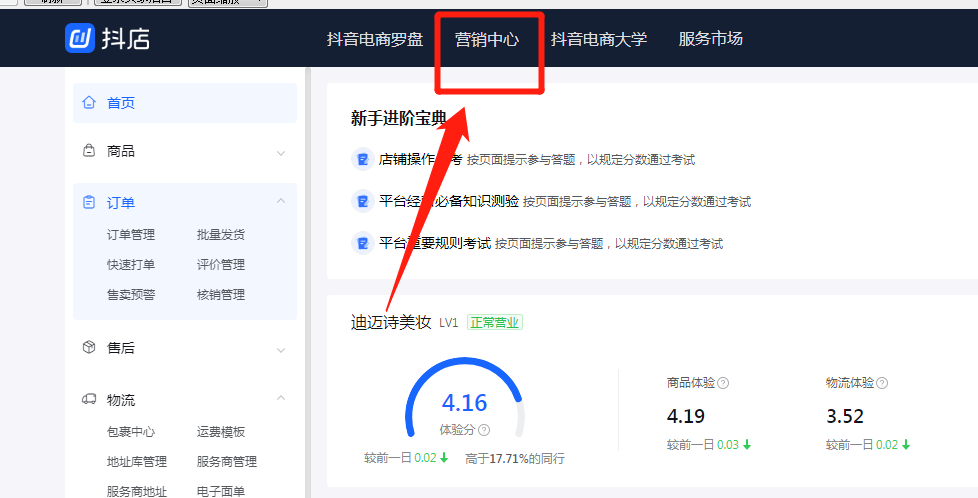Open 服务商地址 under 物流
Image resolution: width=978 pixels, height=498 pixels.
pyautogui.click(x=137, y=491)
